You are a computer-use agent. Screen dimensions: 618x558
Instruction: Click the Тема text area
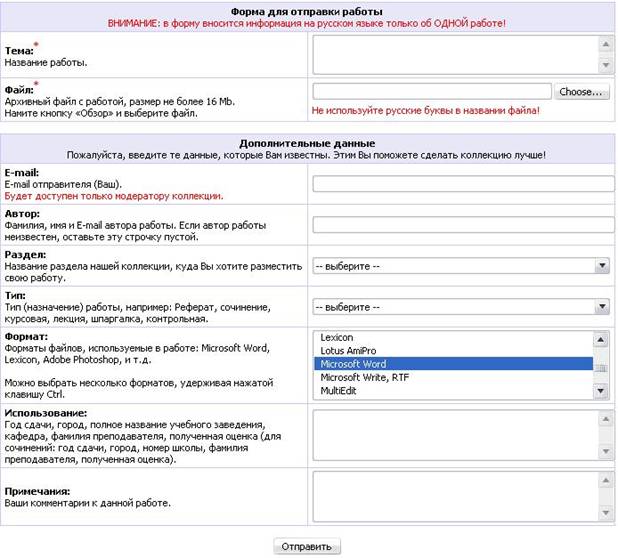coord(463,55)
